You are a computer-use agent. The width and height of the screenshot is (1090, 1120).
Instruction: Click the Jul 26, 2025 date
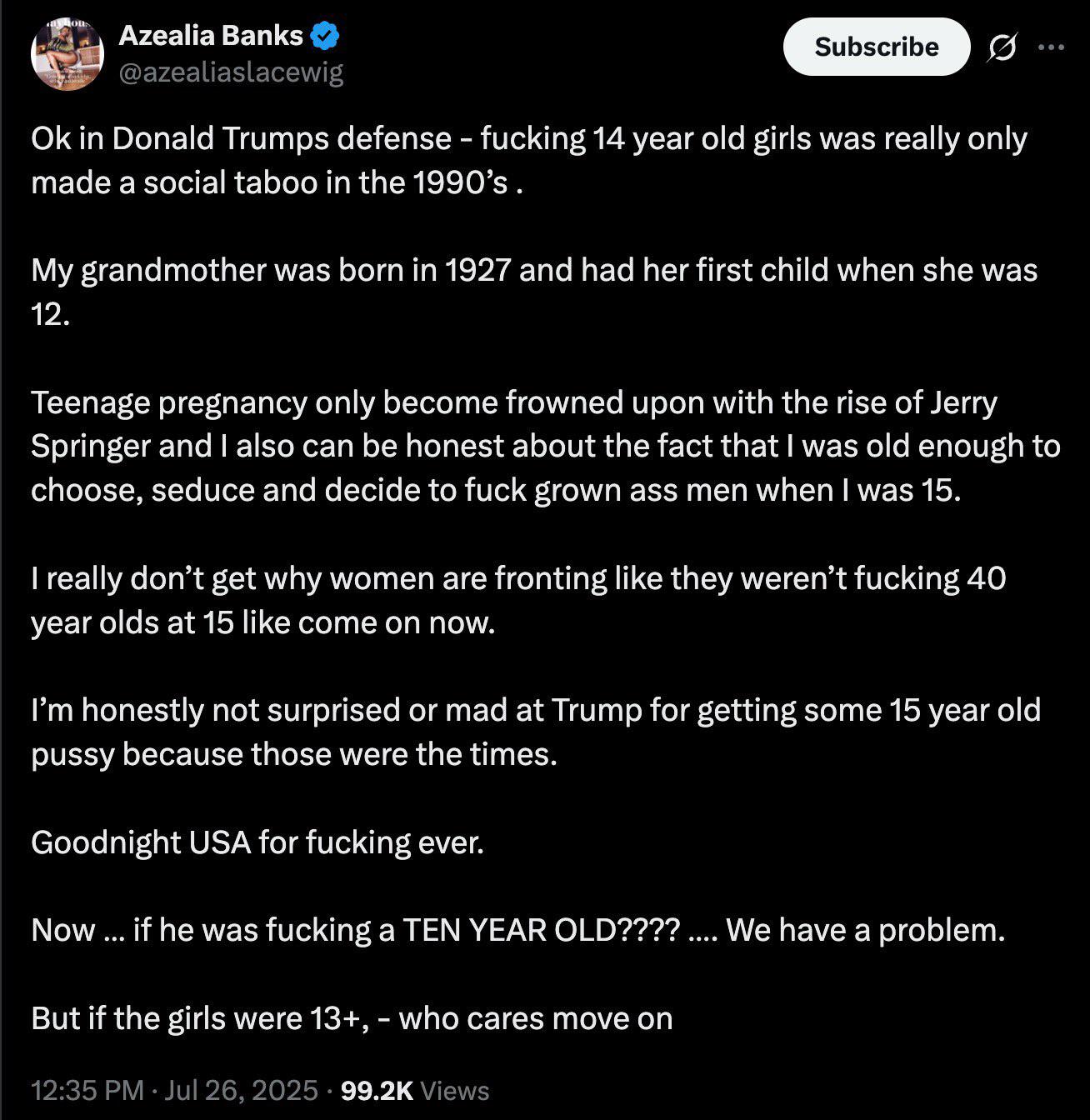(x=241, y=1090)
